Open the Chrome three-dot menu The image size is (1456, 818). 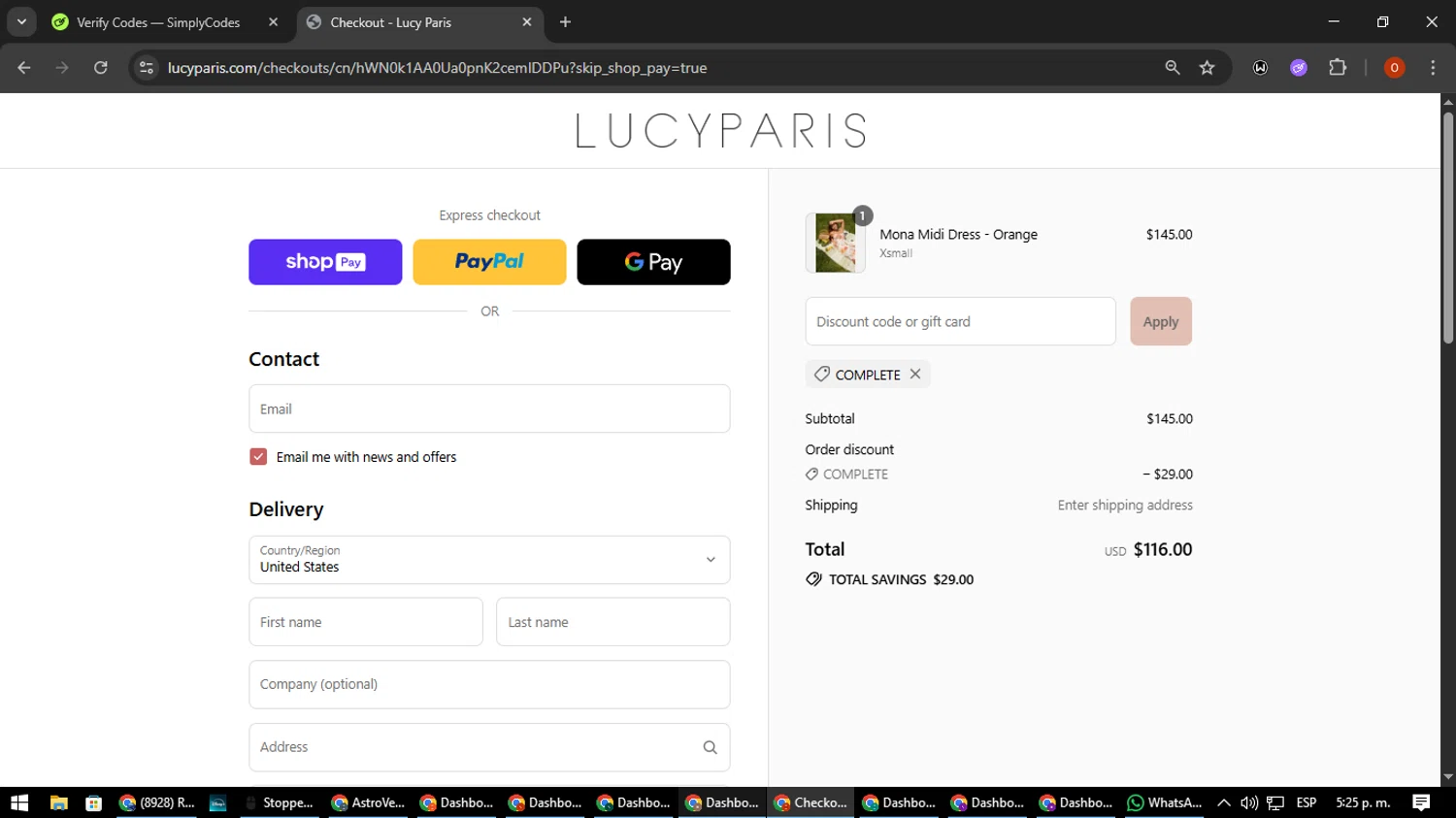tap(1433, 68)
